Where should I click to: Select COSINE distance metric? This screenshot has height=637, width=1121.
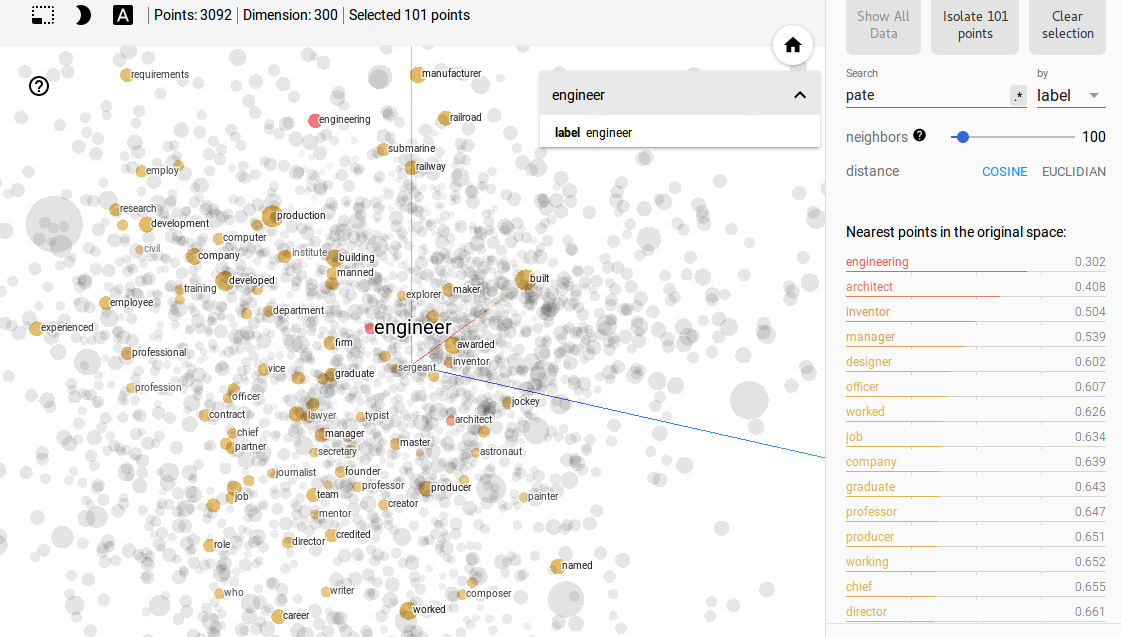tap(1004, 172)
